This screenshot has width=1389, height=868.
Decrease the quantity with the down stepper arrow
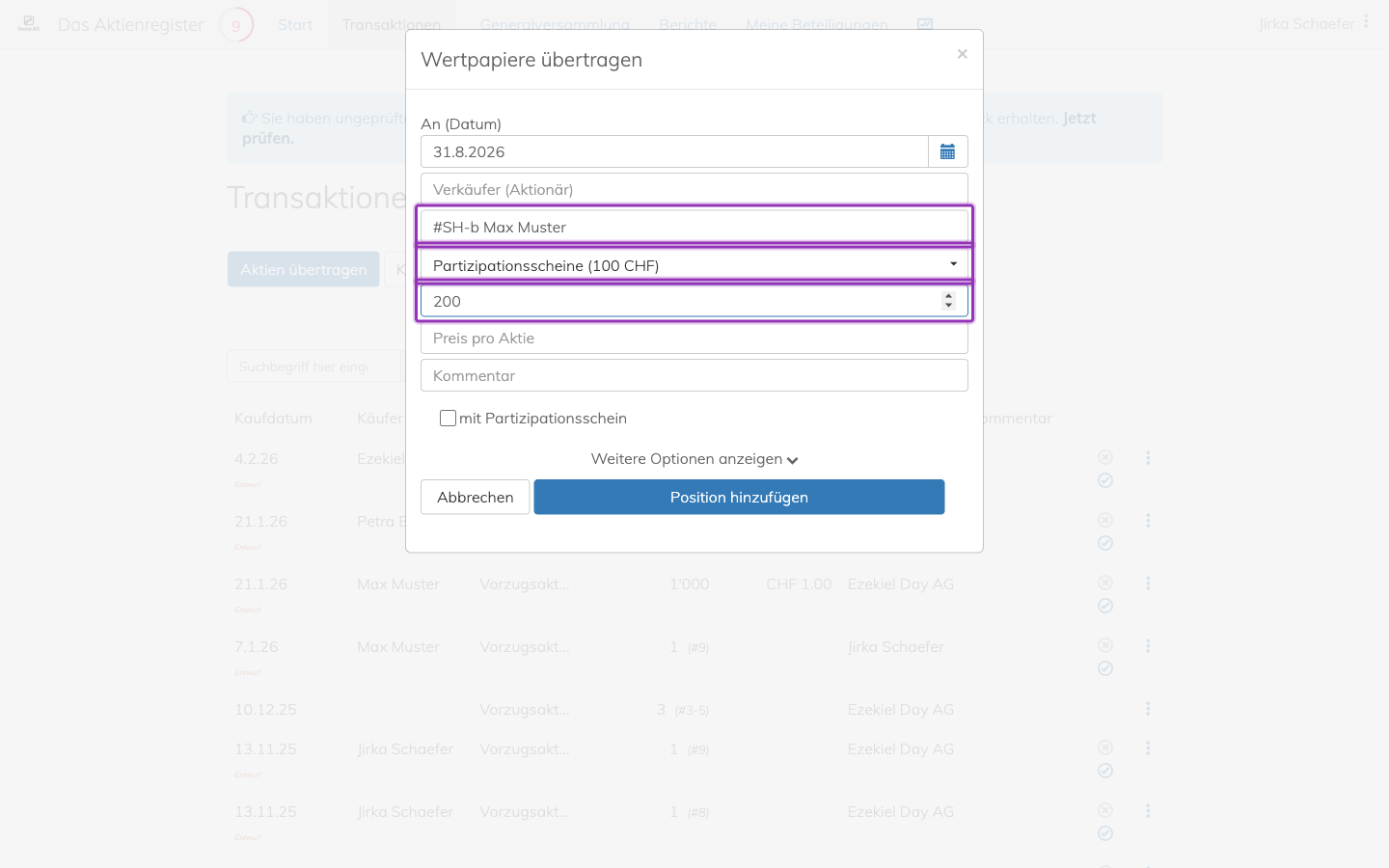pyautogui.click(x=949, y=306)
